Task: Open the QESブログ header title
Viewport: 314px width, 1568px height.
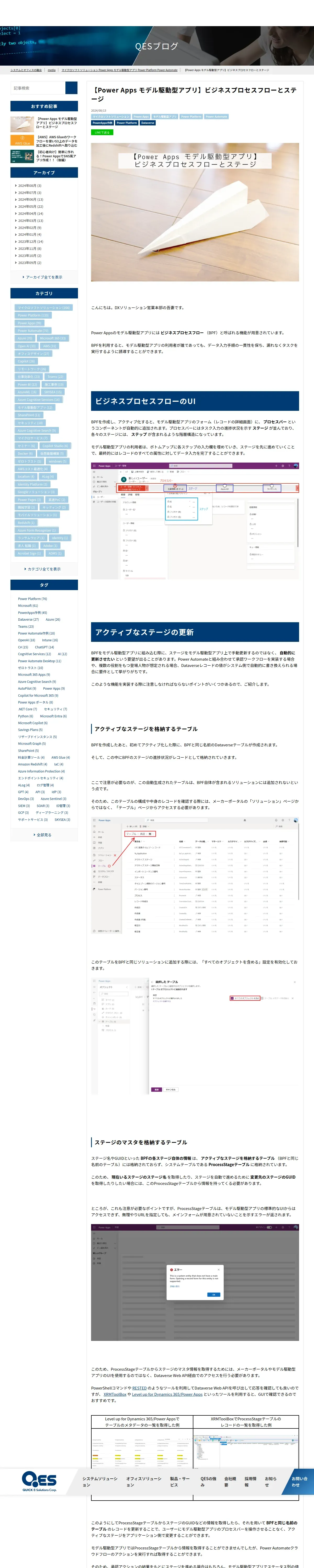Action: click(157, 46)
